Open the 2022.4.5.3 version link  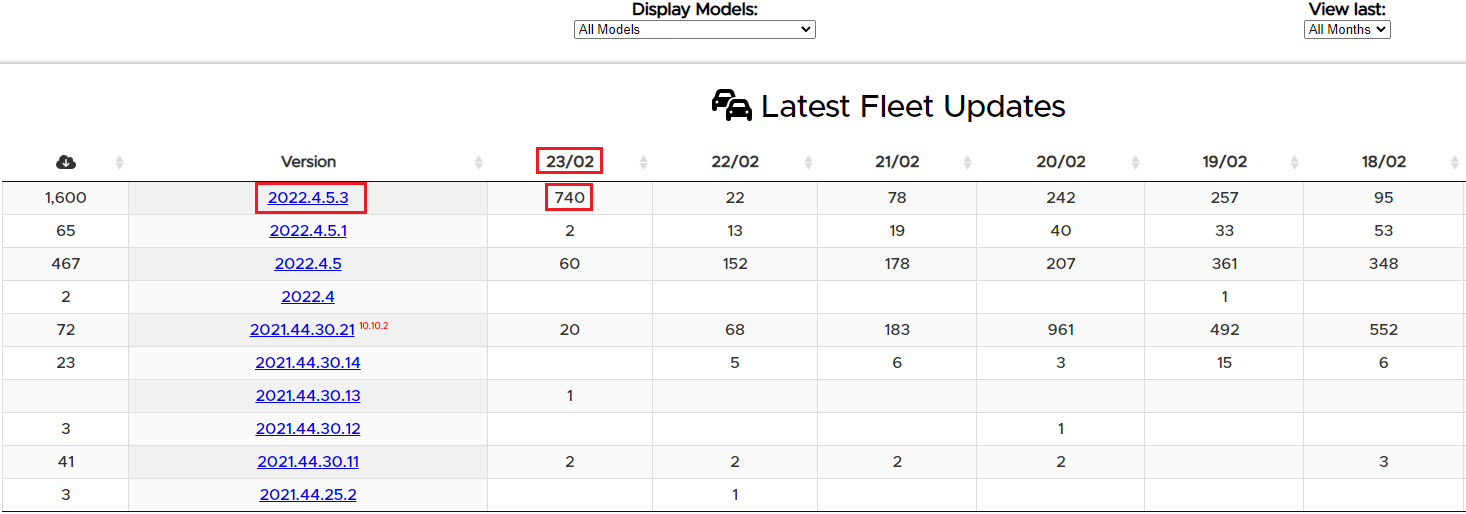(308, 198)
